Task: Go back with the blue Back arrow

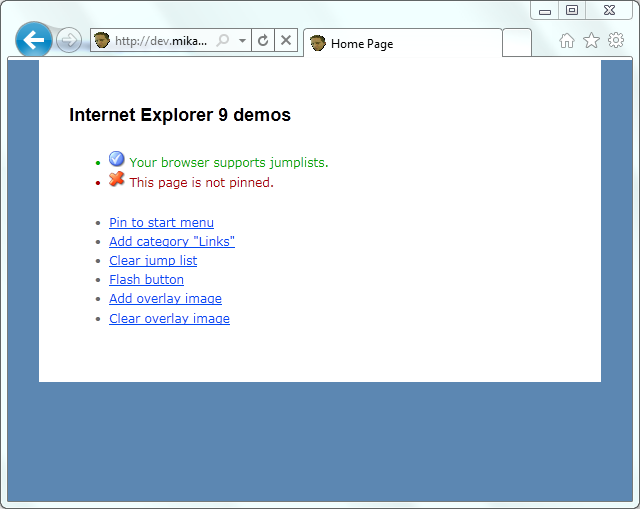Action: tap(33, 40)
